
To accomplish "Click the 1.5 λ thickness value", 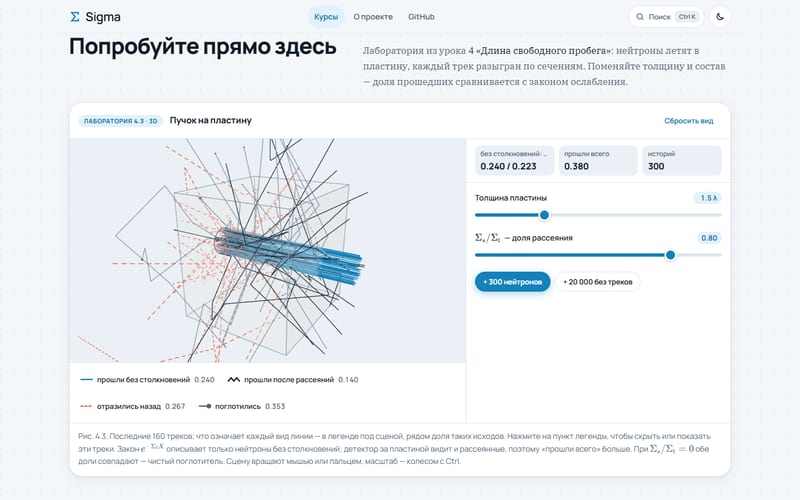I will point(708,198).
